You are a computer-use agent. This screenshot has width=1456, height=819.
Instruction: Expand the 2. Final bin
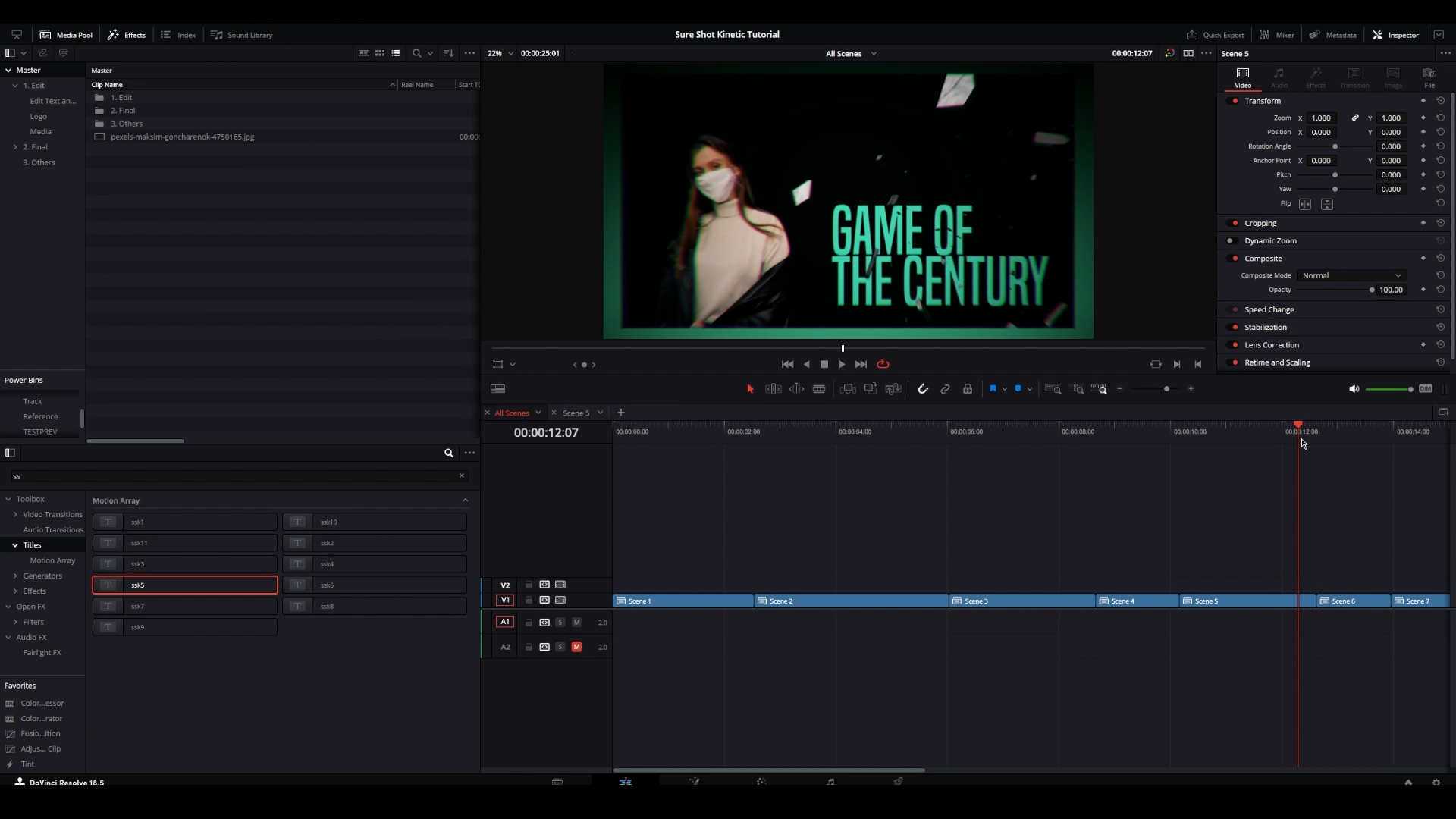15,147
